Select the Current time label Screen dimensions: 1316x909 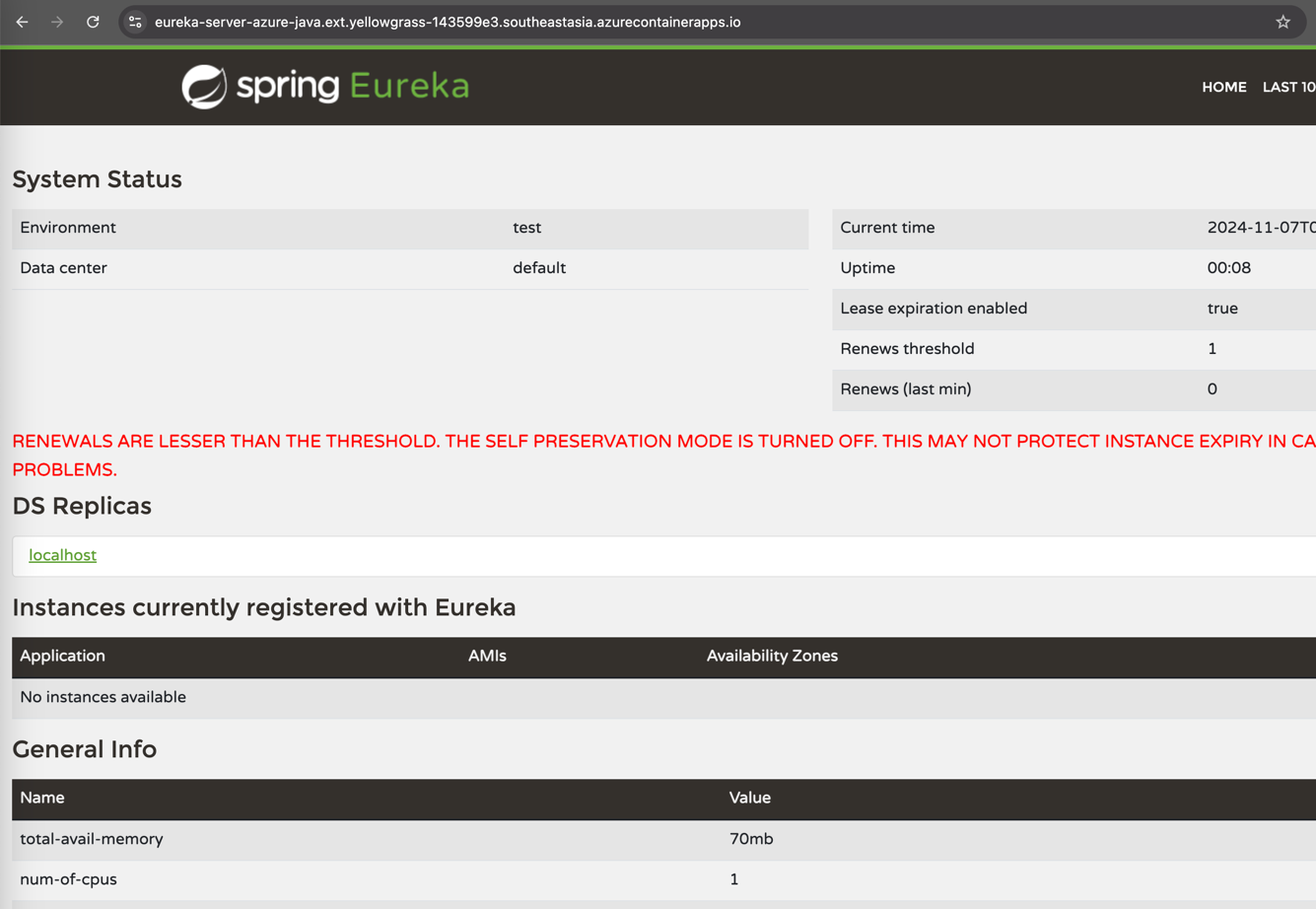tap(887, 228)
